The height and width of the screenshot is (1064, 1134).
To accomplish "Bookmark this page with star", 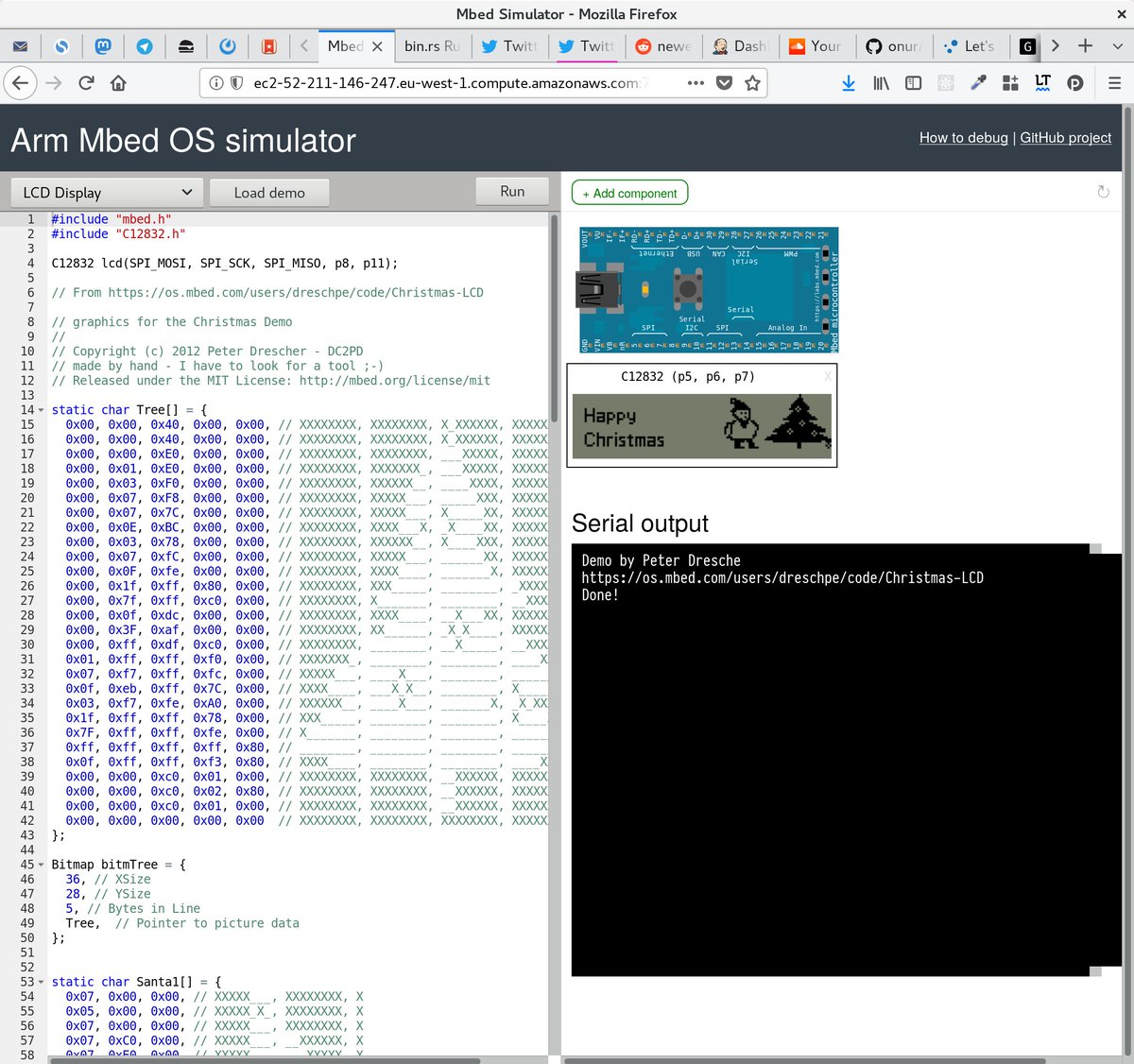I will (752, 83).
